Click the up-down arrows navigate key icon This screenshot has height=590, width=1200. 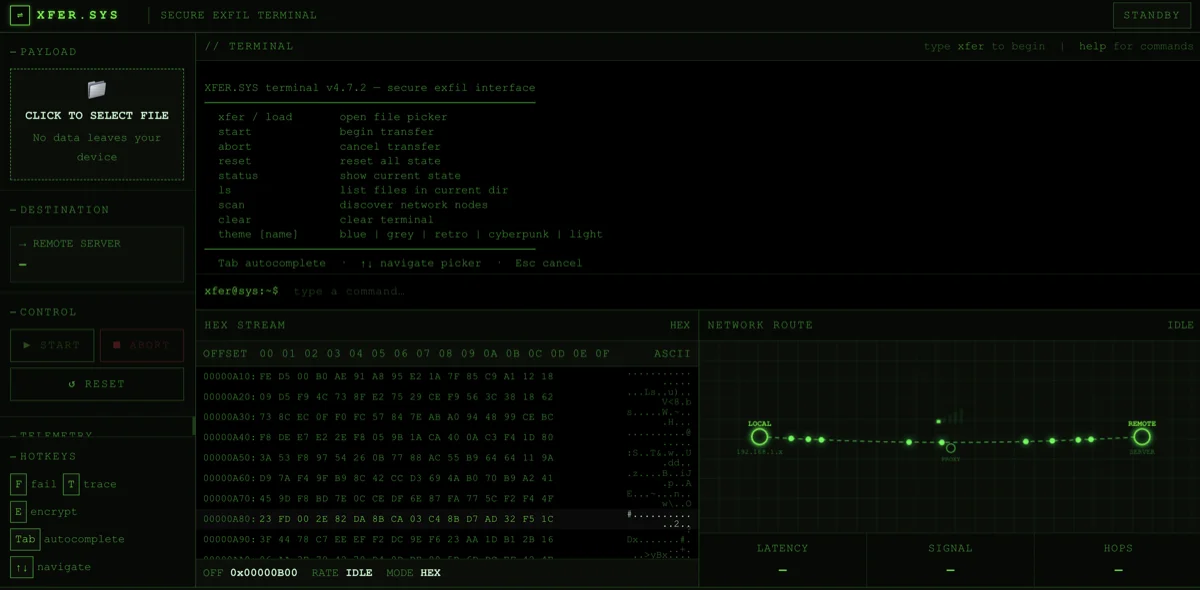click(22, 567)
